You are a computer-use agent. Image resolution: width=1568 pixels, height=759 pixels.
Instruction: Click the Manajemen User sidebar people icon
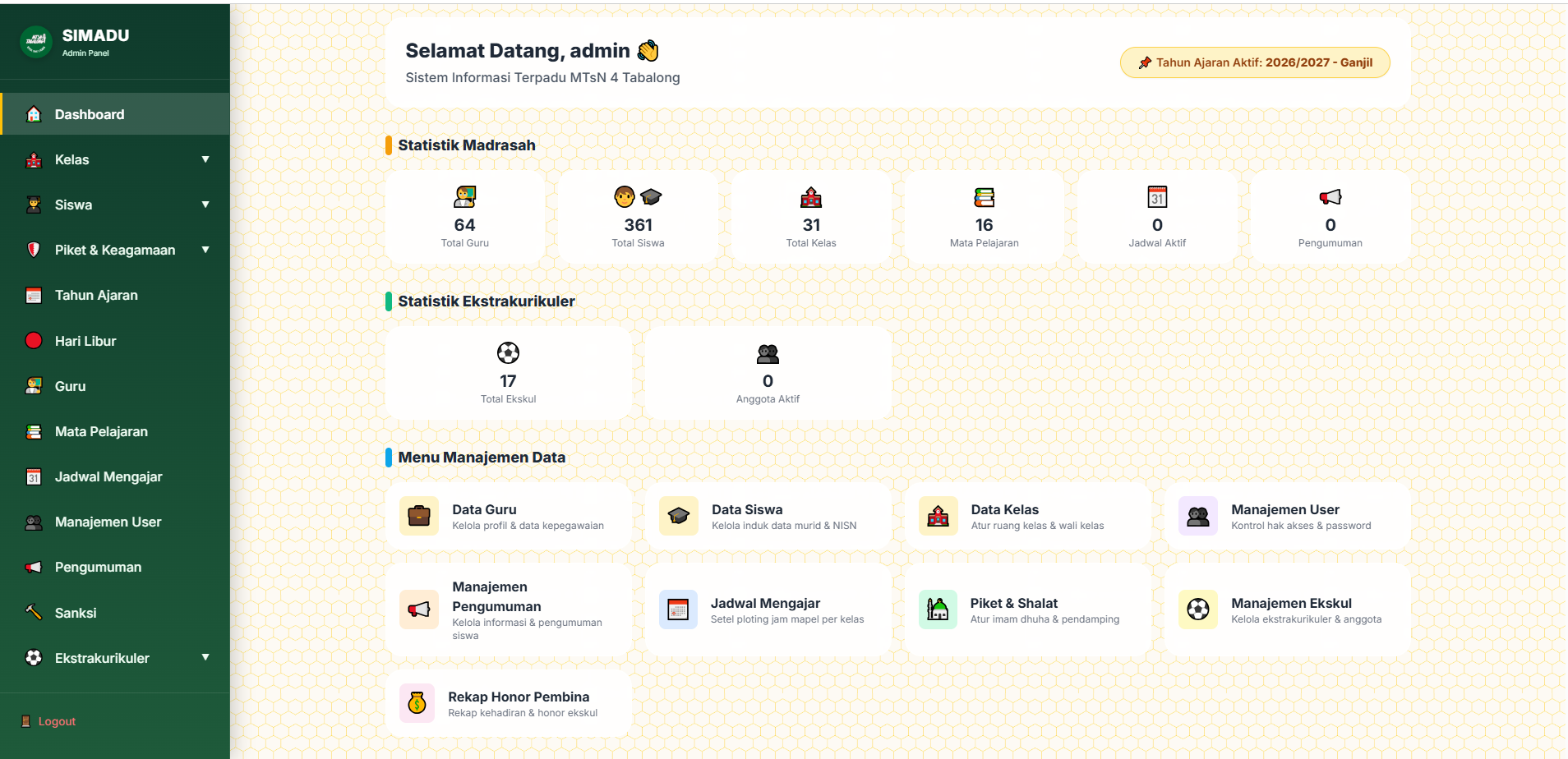tap(34, 522)
